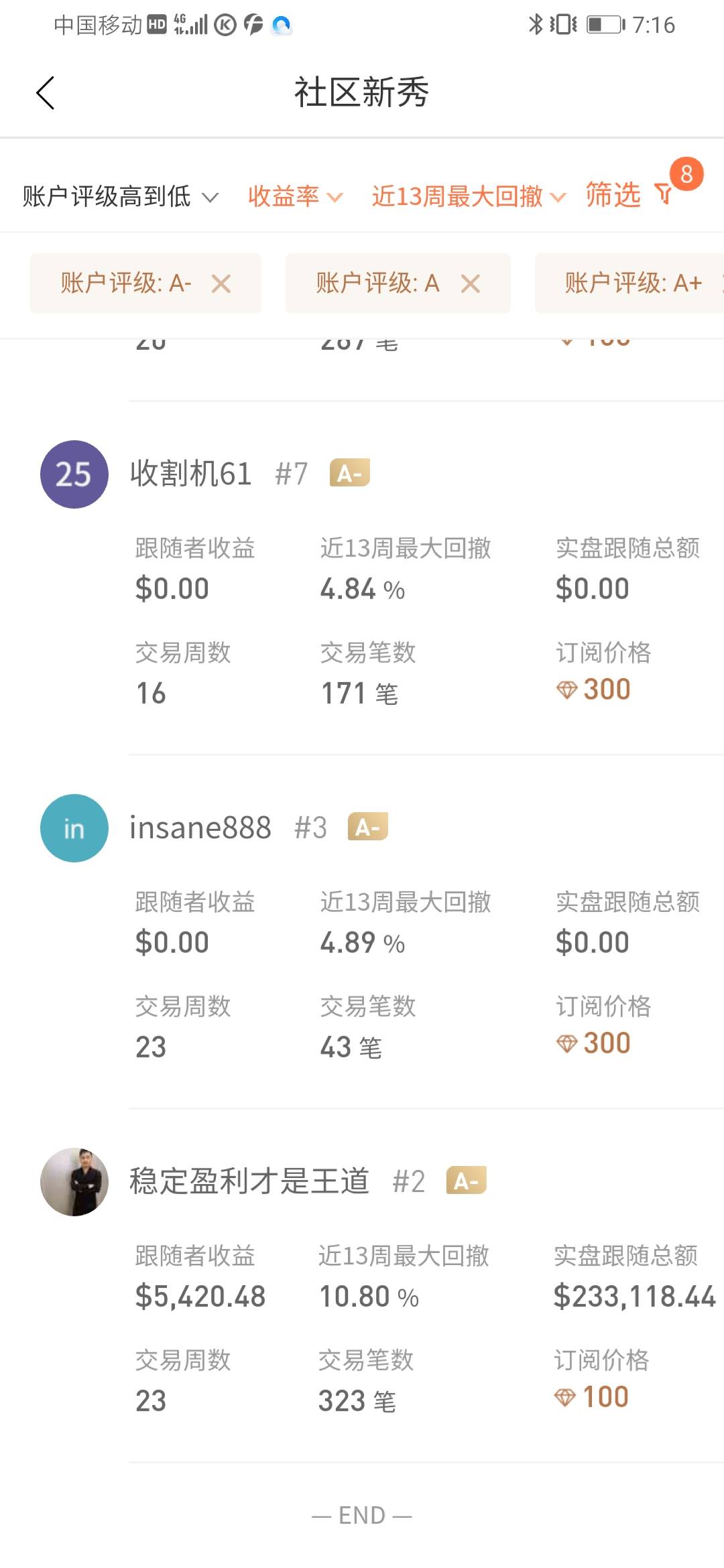Viewport: 724px width, 1568px height.
Task: Remove the 账户评级: A filter chip
Action: pyautogui.click(x=471, y=284)
